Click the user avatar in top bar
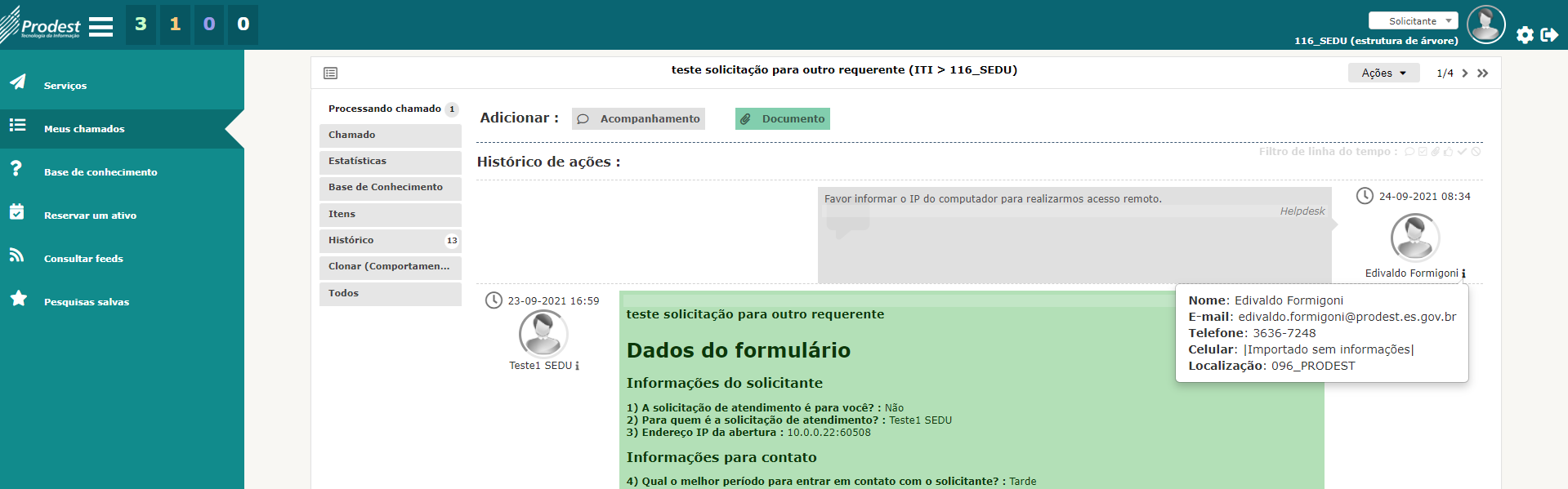The width and height of the screenshot is (1568, 489). pyautogui.click(x=1485, y=24)
